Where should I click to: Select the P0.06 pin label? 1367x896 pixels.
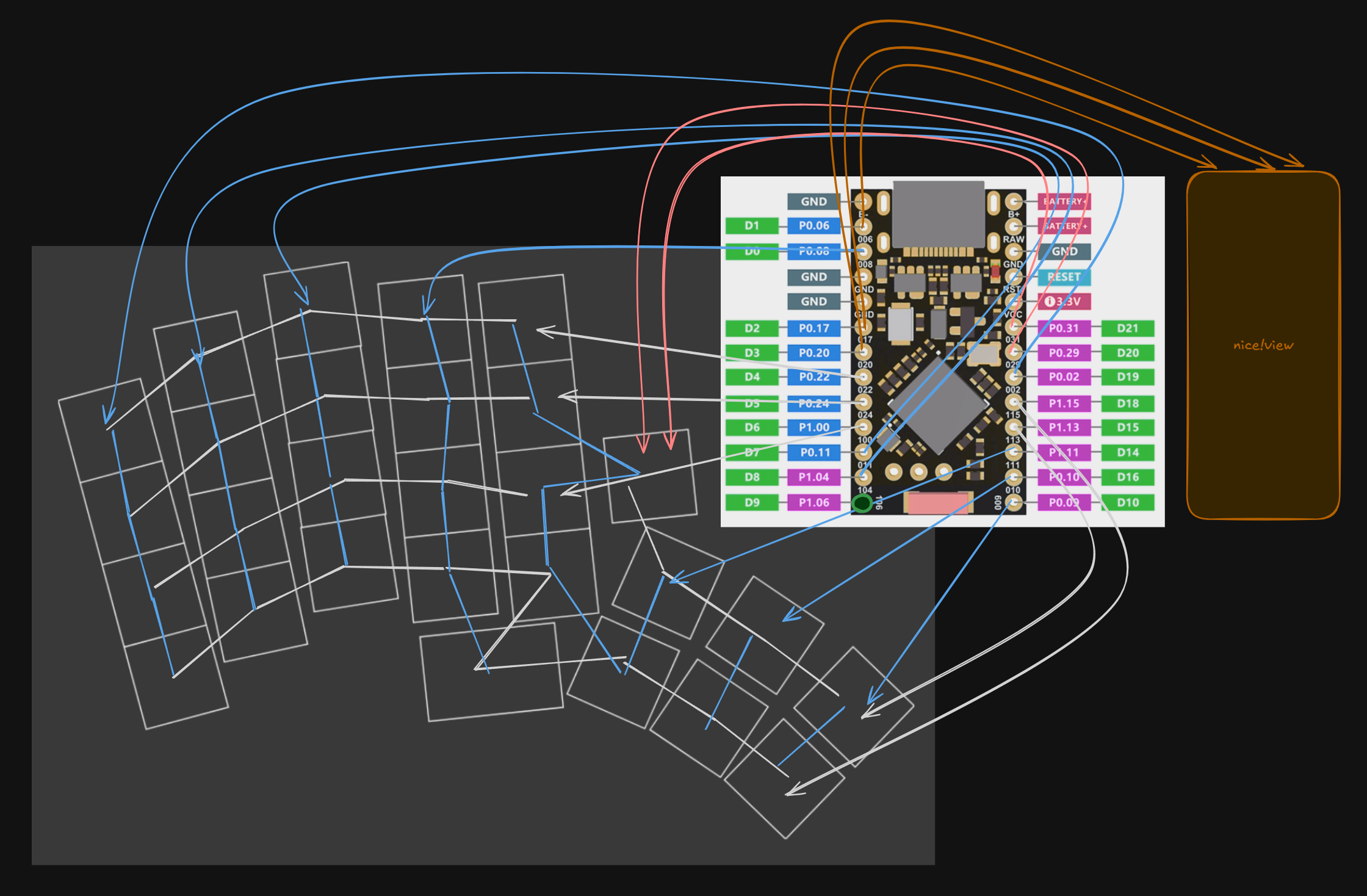pos(813,226)
